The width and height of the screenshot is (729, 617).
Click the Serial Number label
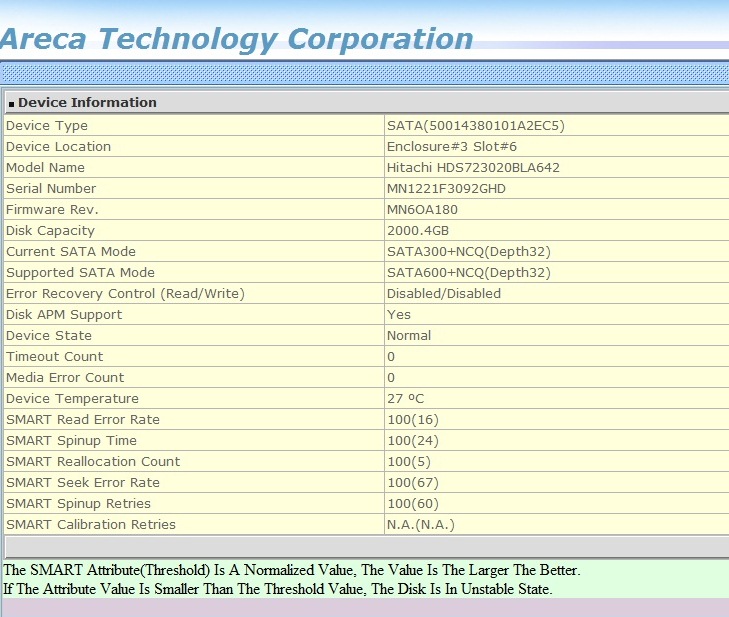[51, 188]
